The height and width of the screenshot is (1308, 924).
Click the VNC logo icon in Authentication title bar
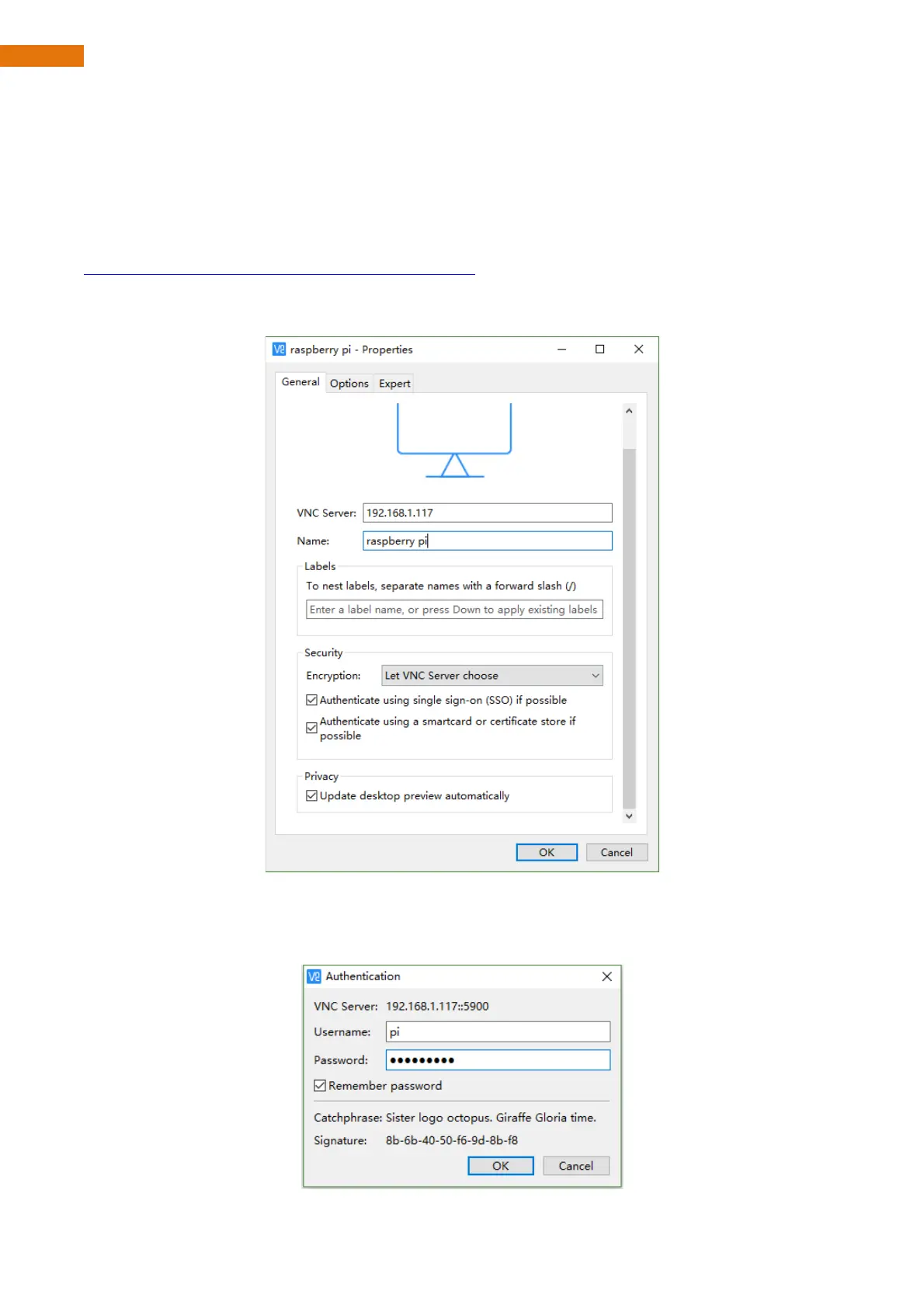[314, 976]
